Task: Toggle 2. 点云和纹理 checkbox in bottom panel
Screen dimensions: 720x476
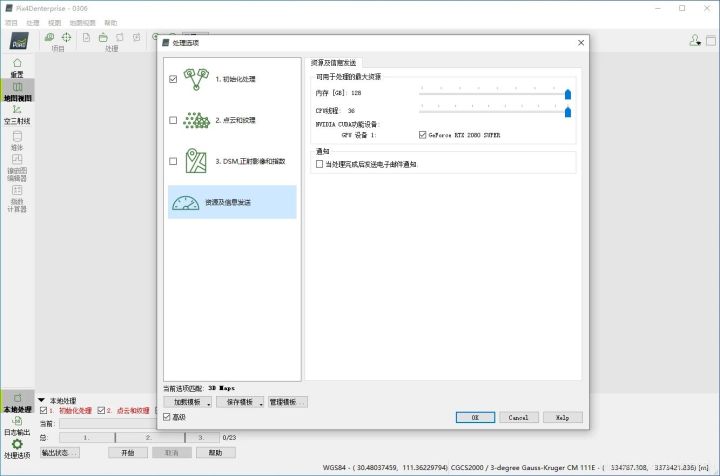Action: click(101, 410)
